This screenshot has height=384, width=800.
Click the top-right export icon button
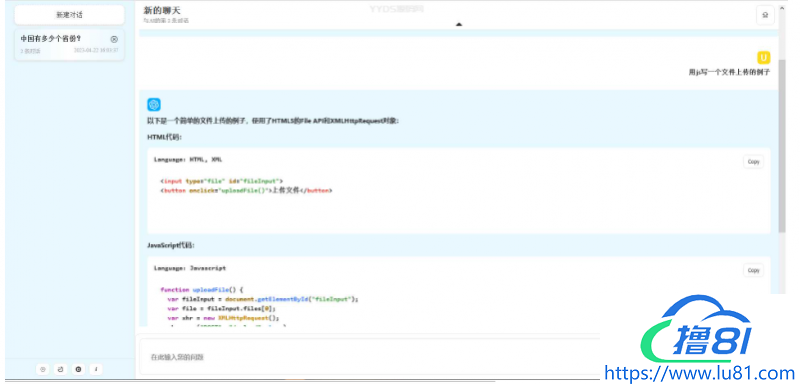pos(765,15)
